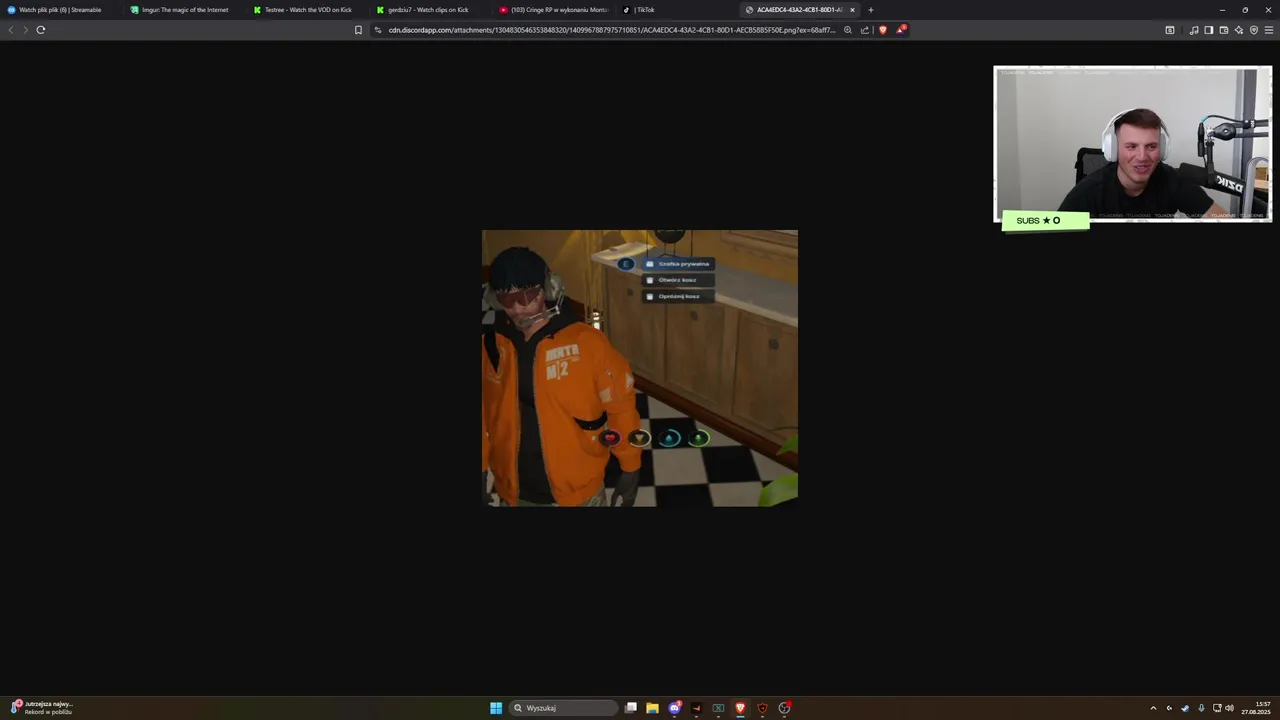
Task: Open Task View on the taskbar
Action: click(631, 708)
